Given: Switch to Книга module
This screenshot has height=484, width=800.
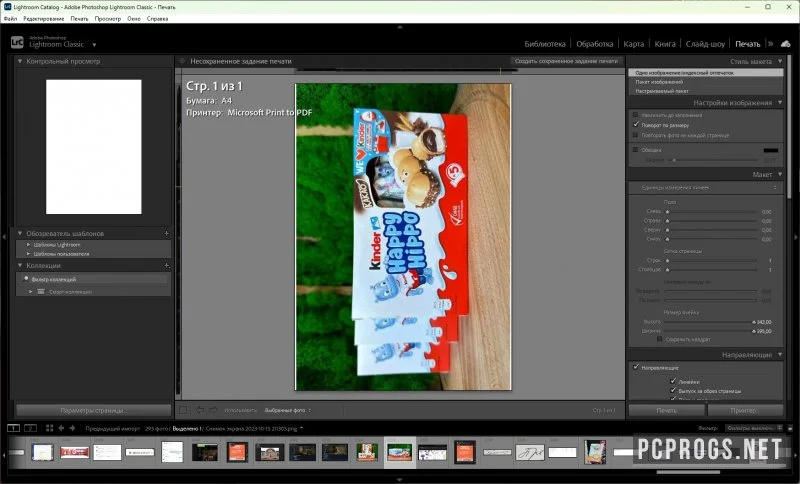Looking at the screenshot, I should 665,44.
